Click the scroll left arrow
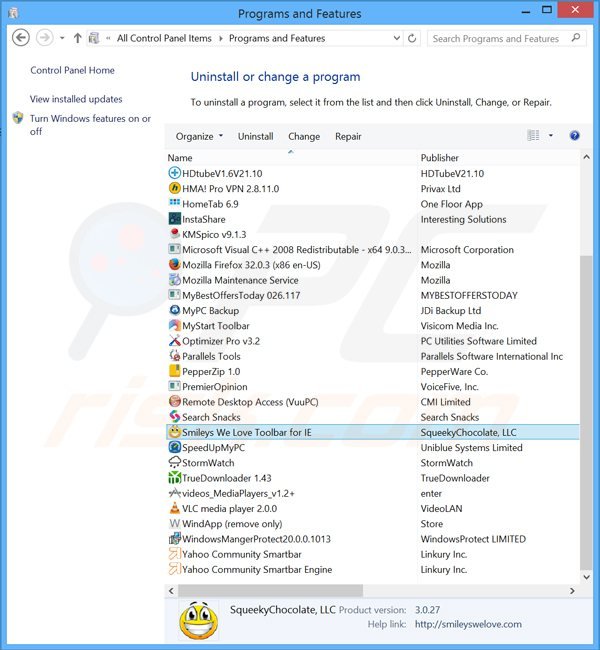 [x=171, y=591]
